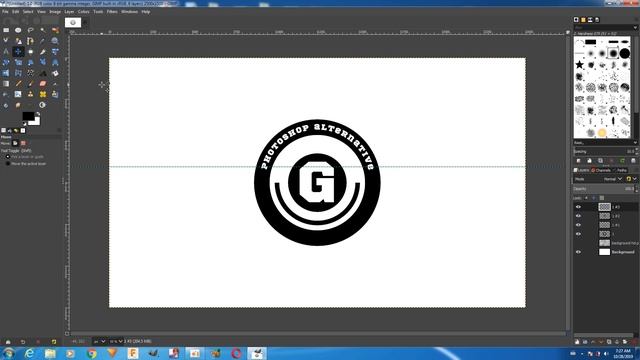Viewport: 640px width, 360px height.
Task: Select the Pencil tool
Action: [x=18, y=84]
